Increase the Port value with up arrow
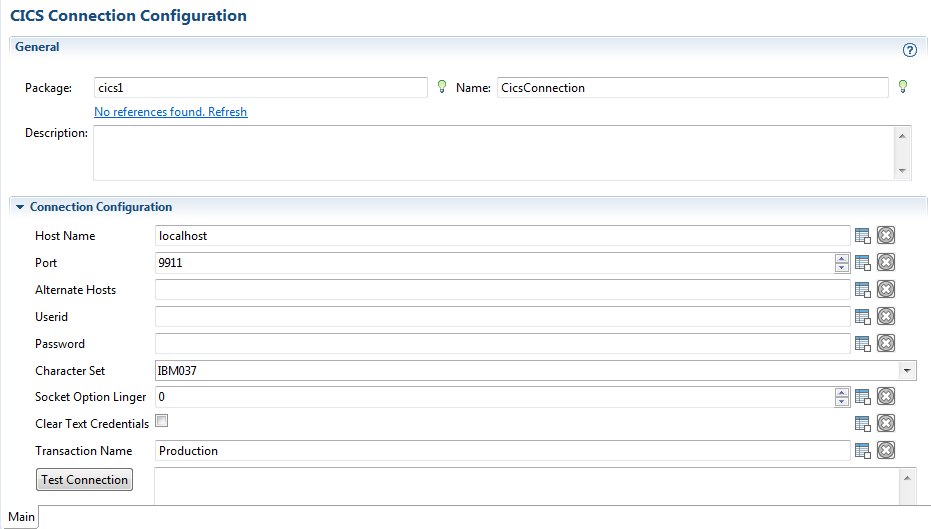This screenshot has height=529, width=931. click(841, 258)
